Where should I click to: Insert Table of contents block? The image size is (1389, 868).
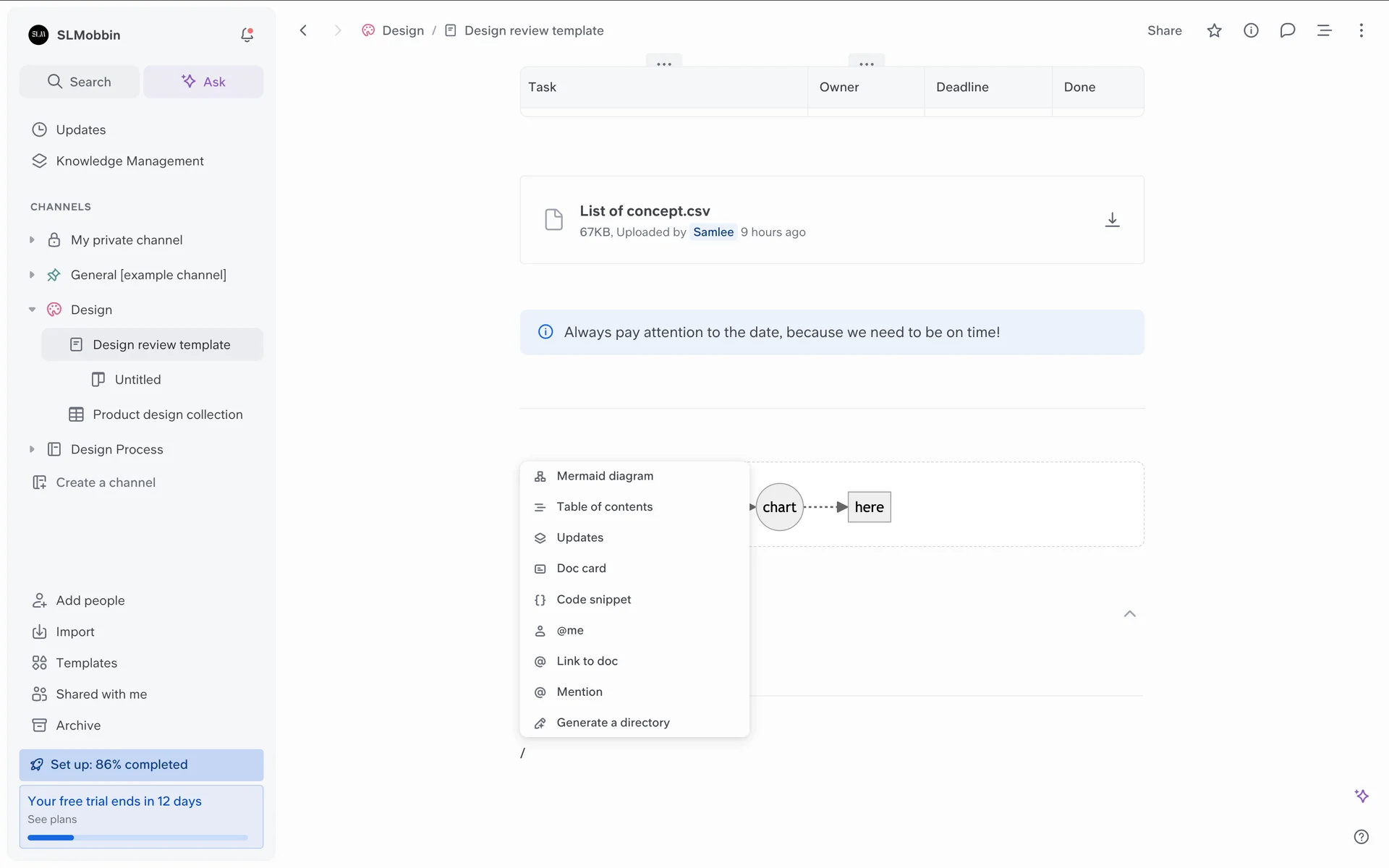pos(604,507)
